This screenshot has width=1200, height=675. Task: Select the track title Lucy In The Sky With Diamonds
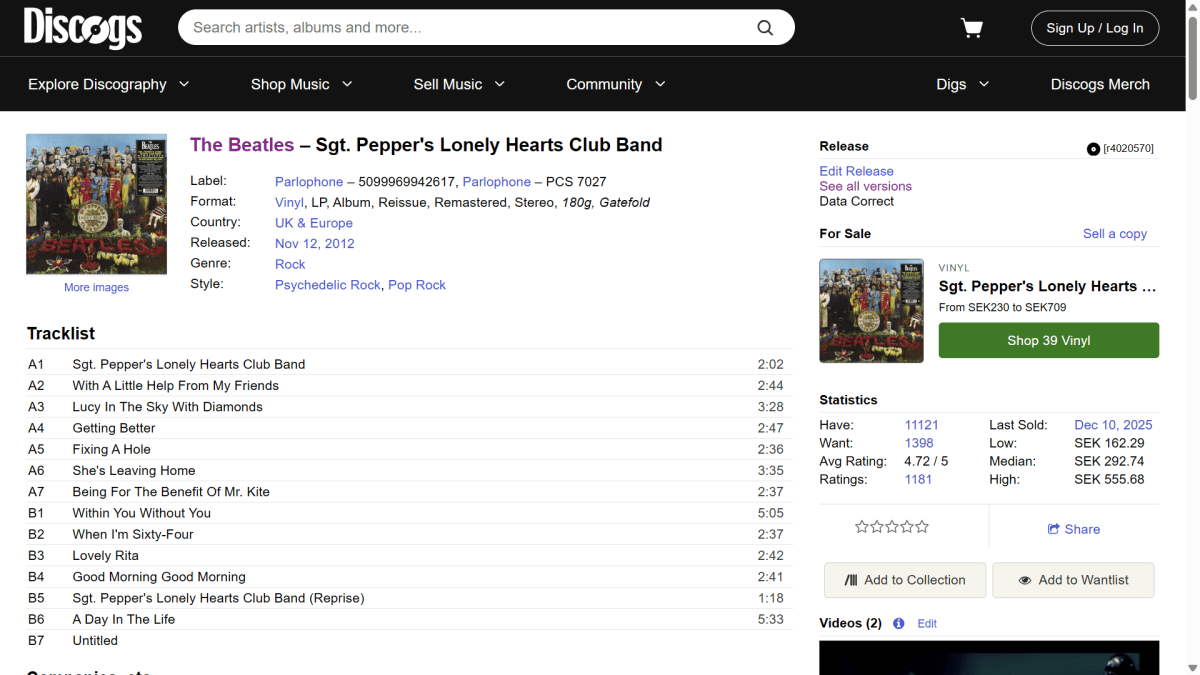[x=168, y=407]
